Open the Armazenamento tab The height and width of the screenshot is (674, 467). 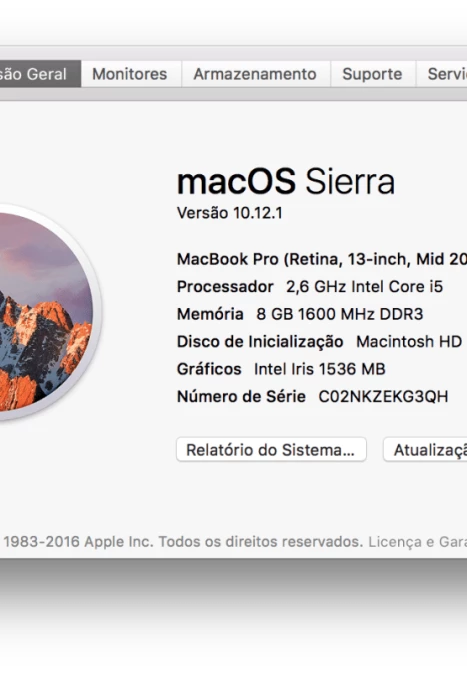click(256, 74)
